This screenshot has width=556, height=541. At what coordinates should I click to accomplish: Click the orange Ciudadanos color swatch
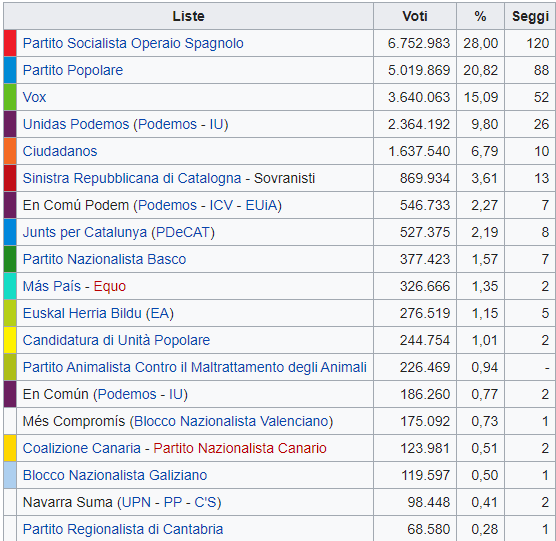point(10,151)
